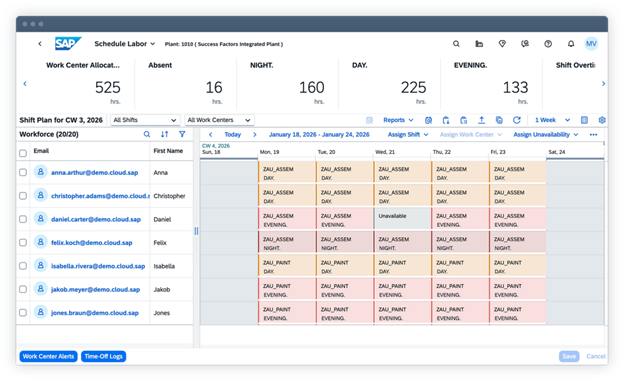Viewport: 624px width, 381px height.
Task: Click the Work Center Allocation 525 card
Action: point(83,84)
